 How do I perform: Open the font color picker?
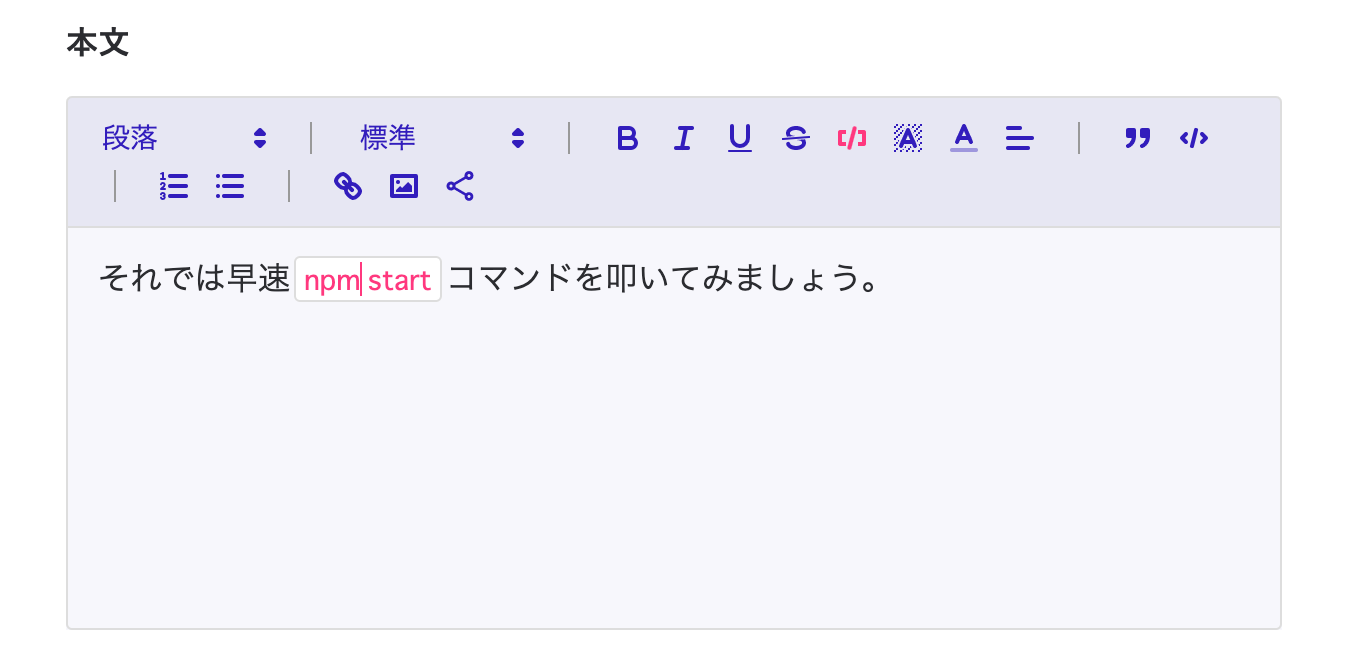[x=964, y=138]
